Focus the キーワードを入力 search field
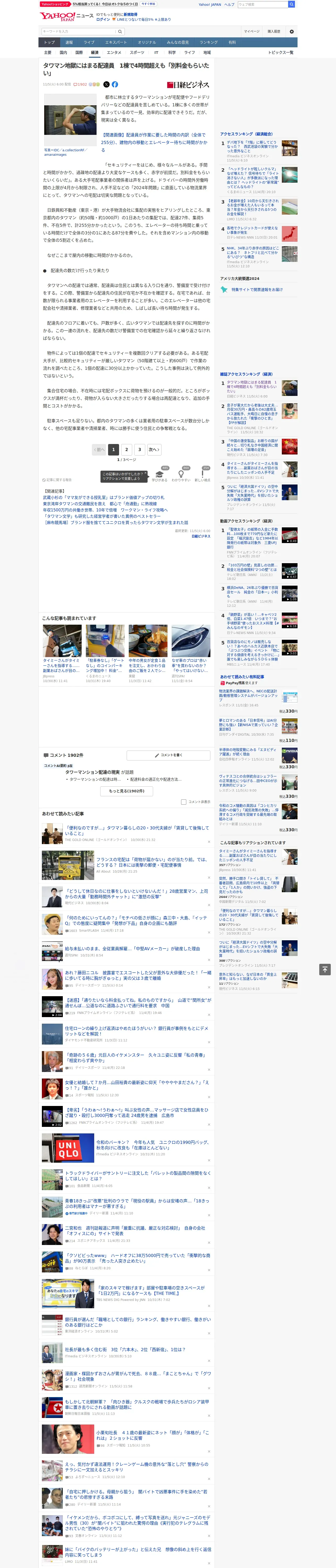Viewport: 336px width, 1568px height. (x=79, y=32)
